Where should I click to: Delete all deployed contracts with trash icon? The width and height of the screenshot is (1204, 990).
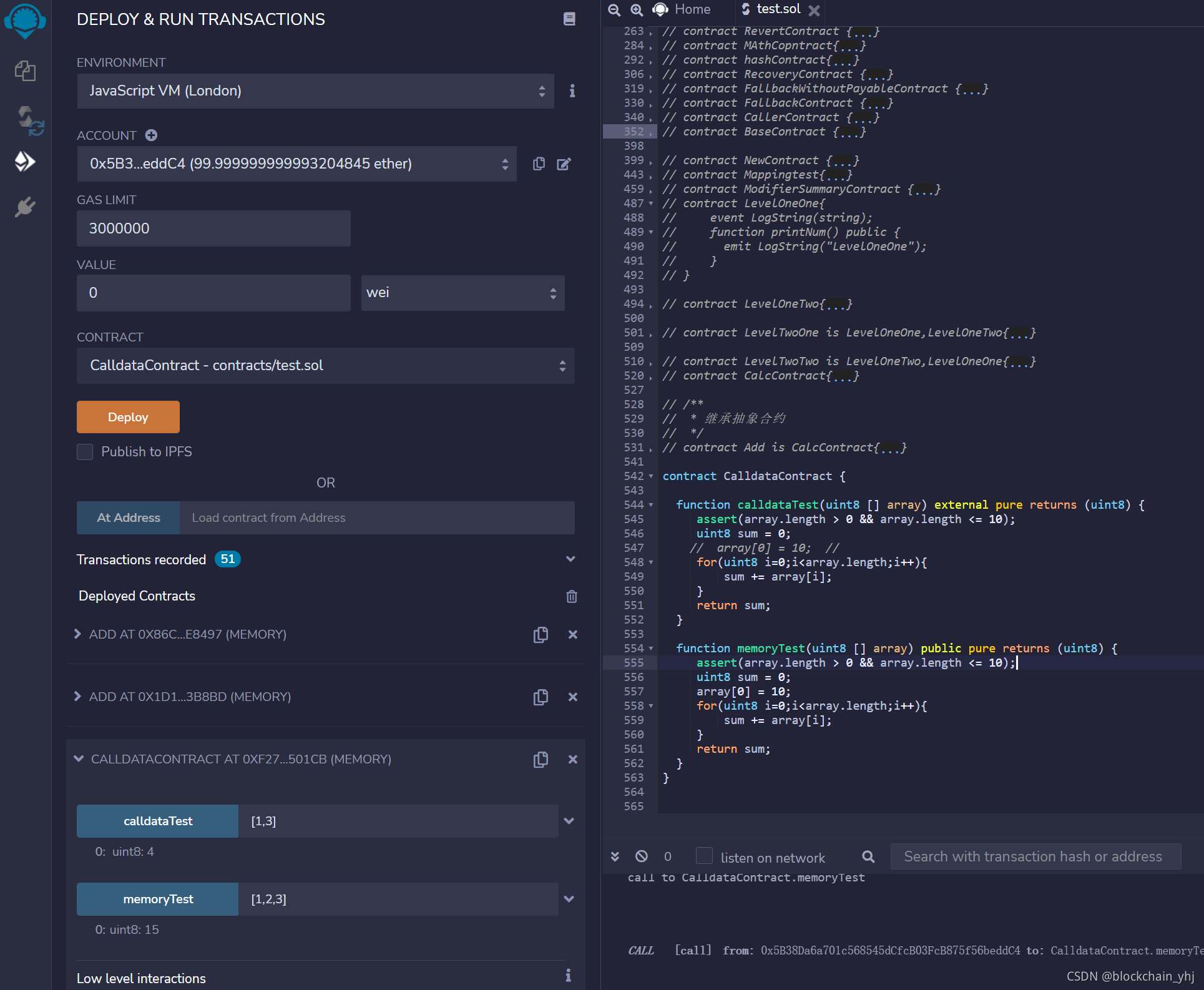click(571, 596)
